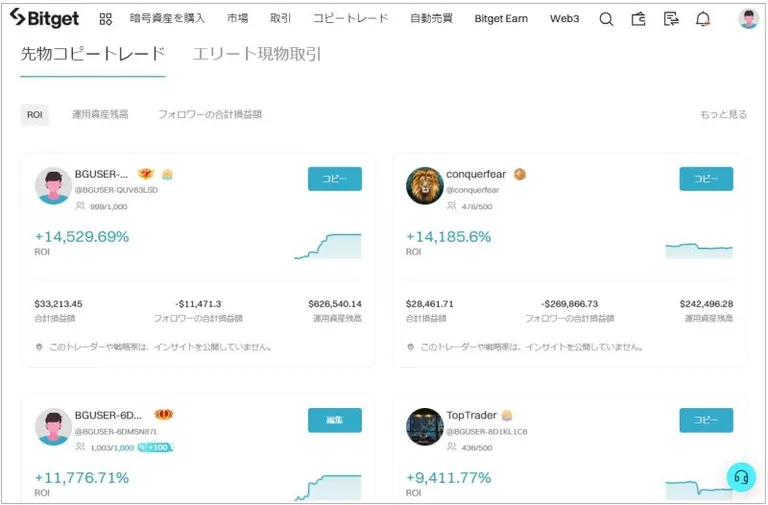Open the 取引 menu
768x505 pixels.
[x=281, y=18]
